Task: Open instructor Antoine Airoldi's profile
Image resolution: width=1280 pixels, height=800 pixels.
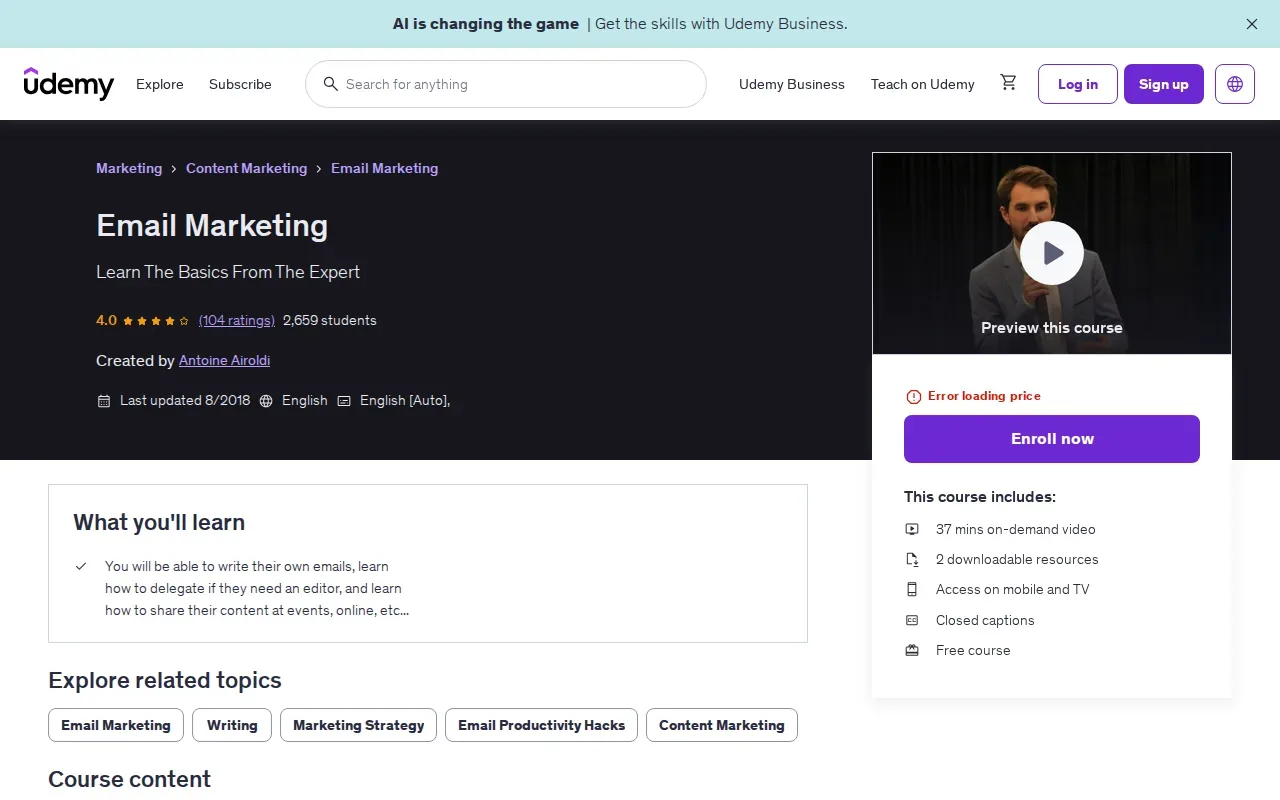Action: [224, 360]
